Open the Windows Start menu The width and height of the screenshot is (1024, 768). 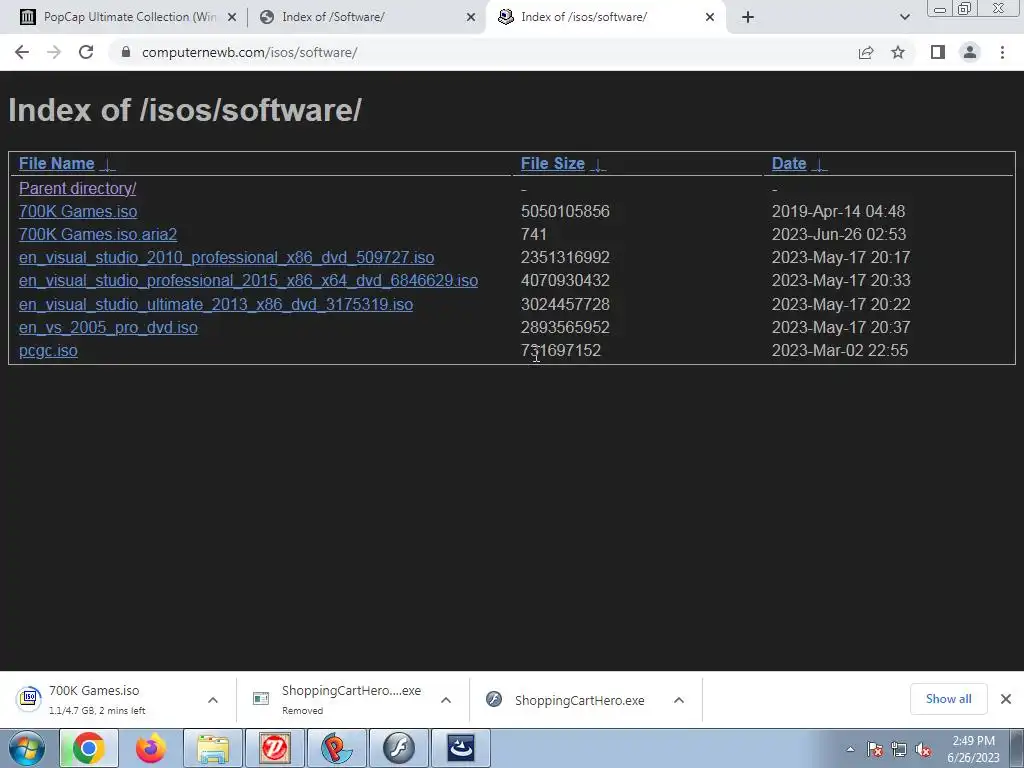27,748
